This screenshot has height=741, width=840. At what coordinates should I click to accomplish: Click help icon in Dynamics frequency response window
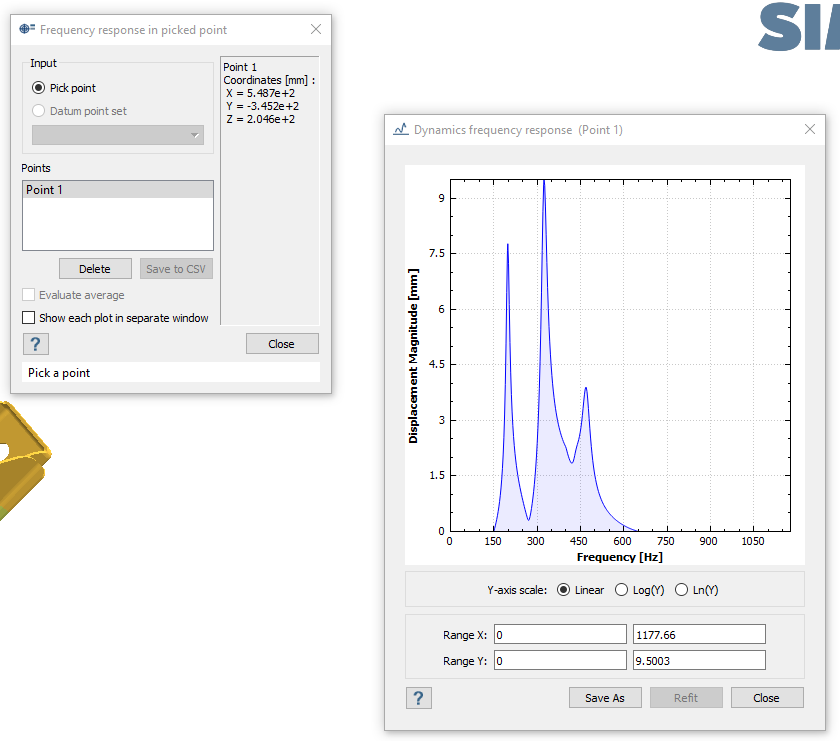419,698
